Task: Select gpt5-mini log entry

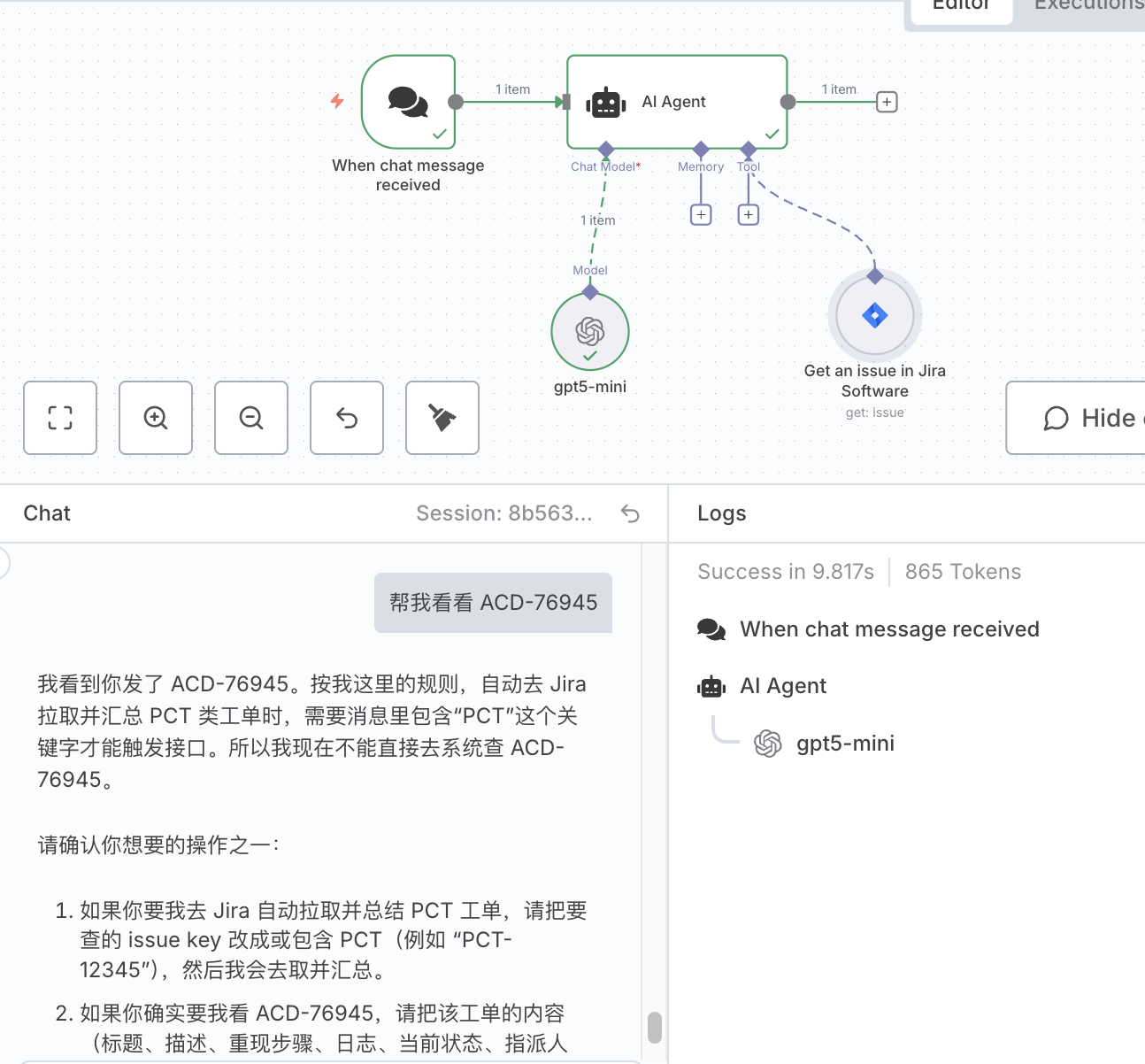Action: click(845, 744)
